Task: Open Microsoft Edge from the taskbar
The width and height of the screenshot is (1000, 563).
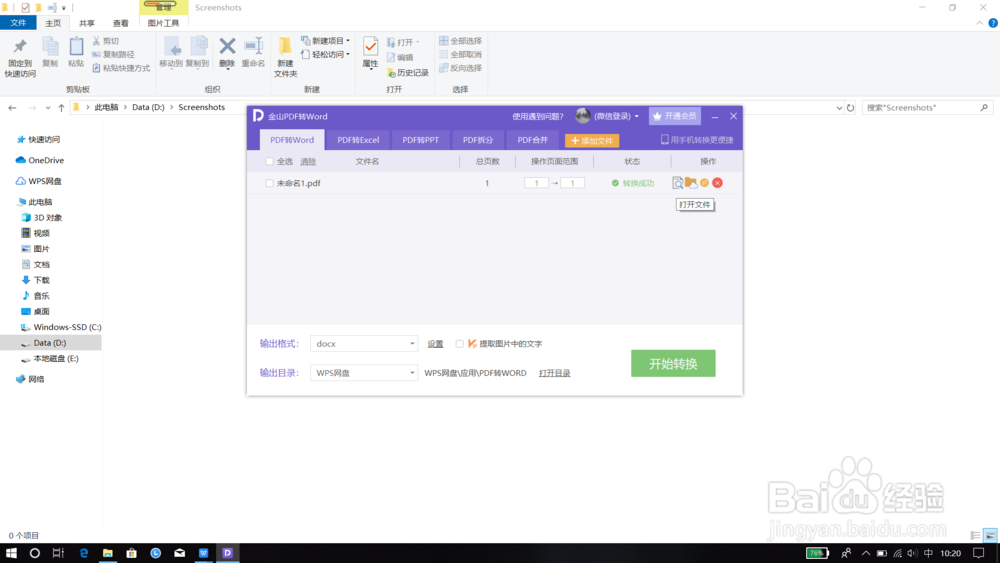Action: click(84, 553)
